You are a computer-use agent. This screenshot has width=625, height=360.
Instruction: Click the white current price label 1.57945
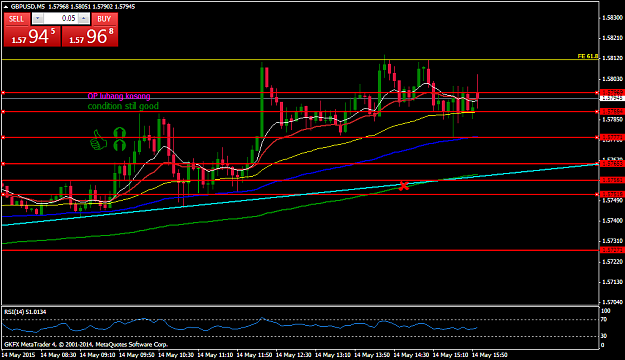(x=612, y=98)
